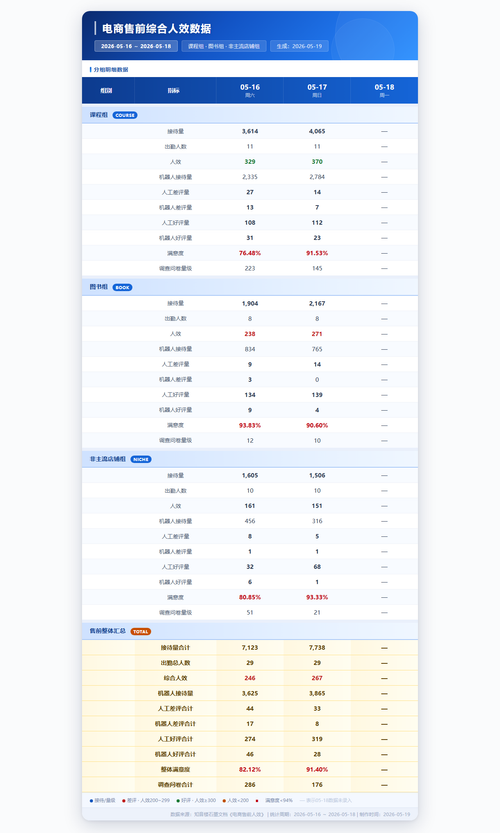Click the value 456 in niche group
Viewport: 500px width, 833px height.
coord(250,521)
